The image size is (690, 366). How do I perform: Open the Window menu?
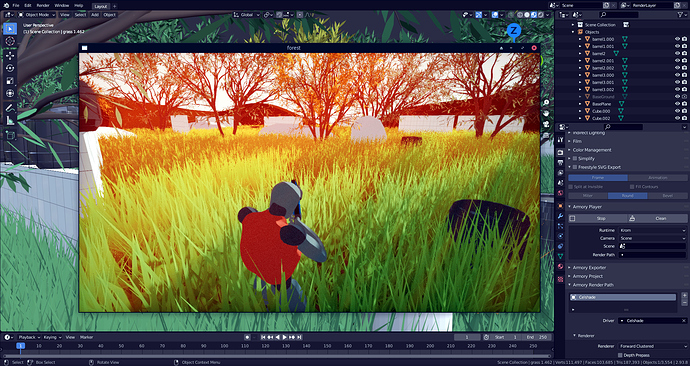point(62,6)
